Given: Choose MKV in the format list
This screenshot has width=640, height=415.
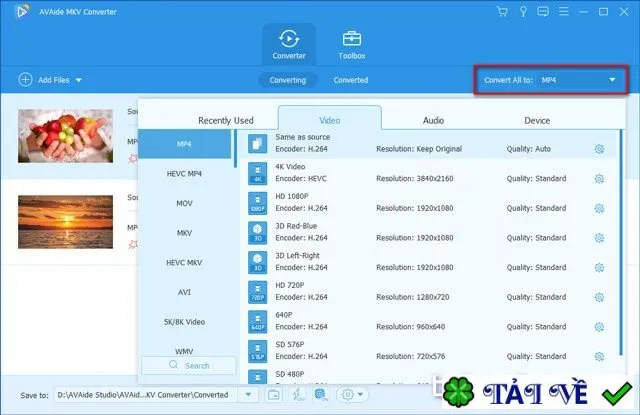Looking at the screenshot, I should (184, 233).
